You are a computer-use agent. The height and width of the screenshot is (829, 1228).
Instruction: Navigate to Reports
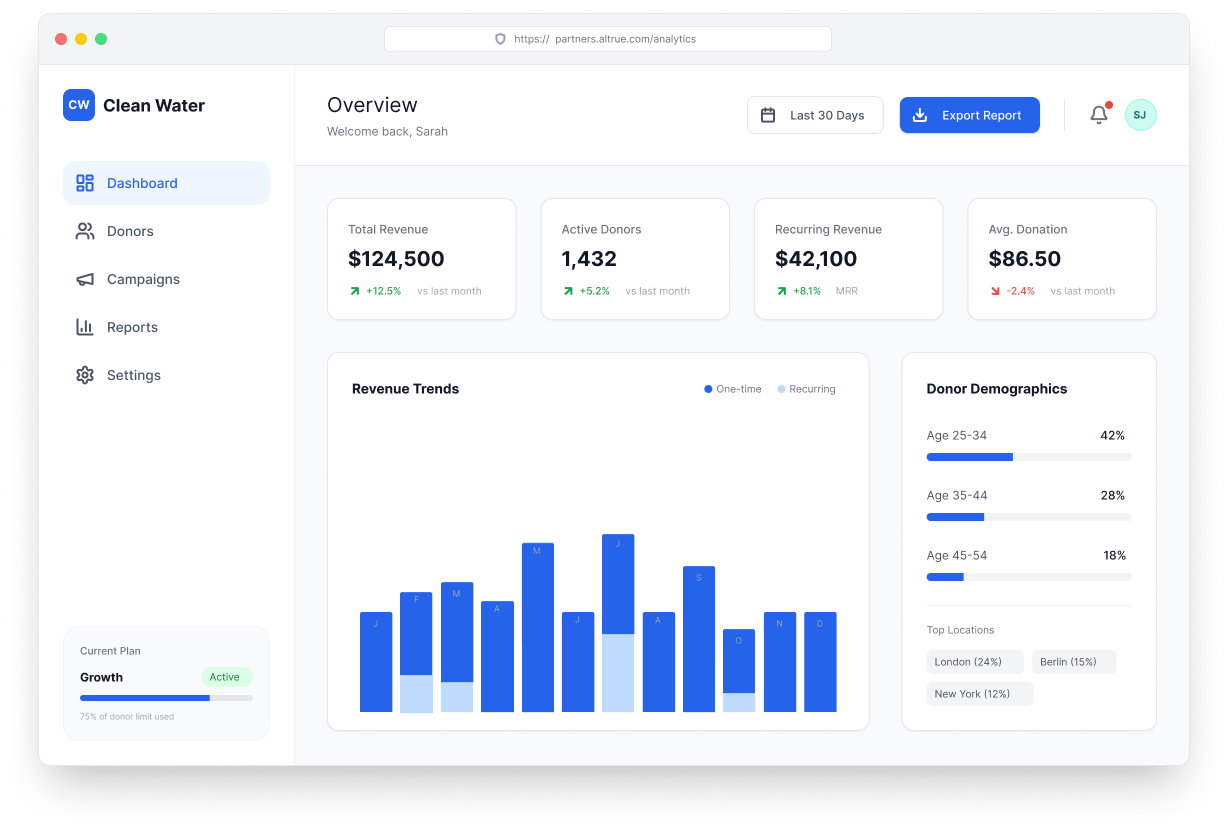(x=166, y=327)
